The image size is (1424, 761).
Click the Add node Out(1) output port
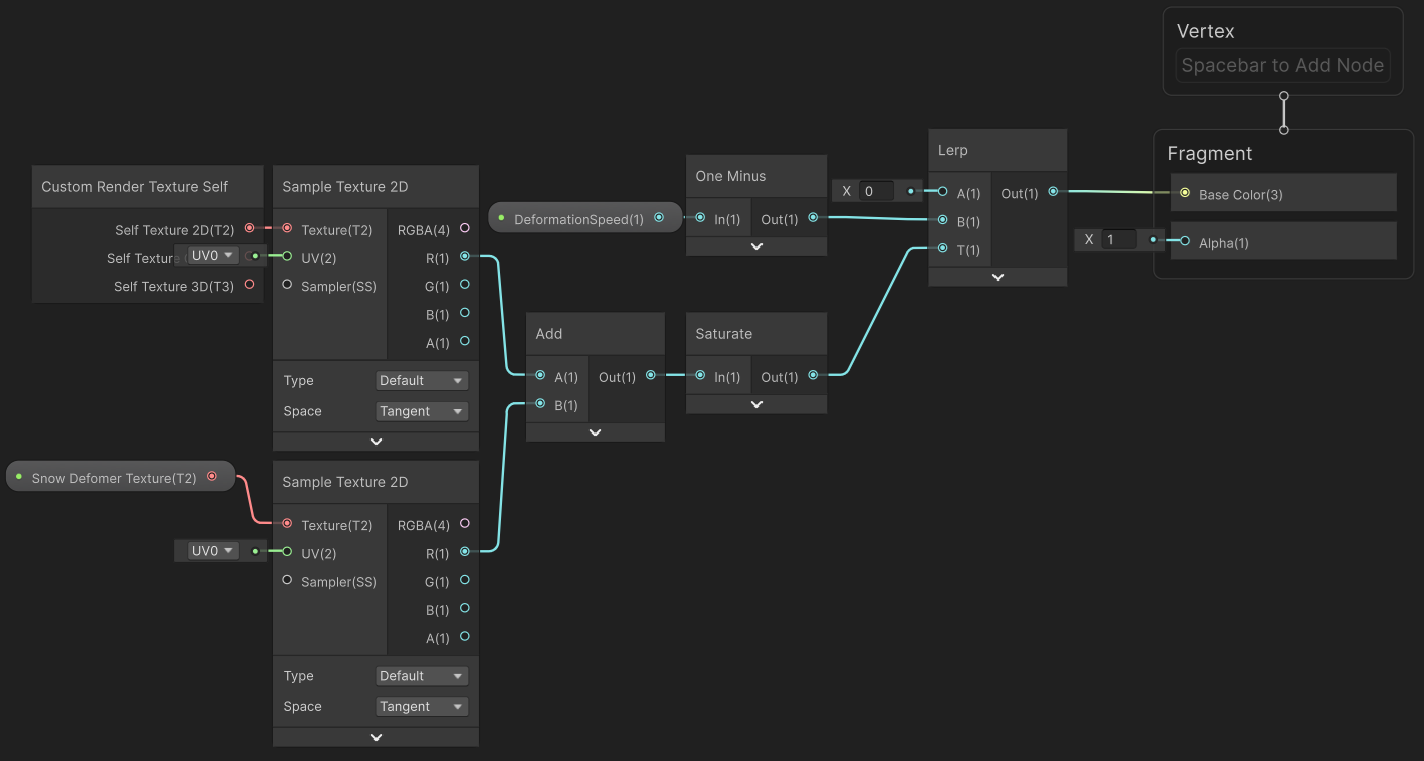tap(651, 376)
